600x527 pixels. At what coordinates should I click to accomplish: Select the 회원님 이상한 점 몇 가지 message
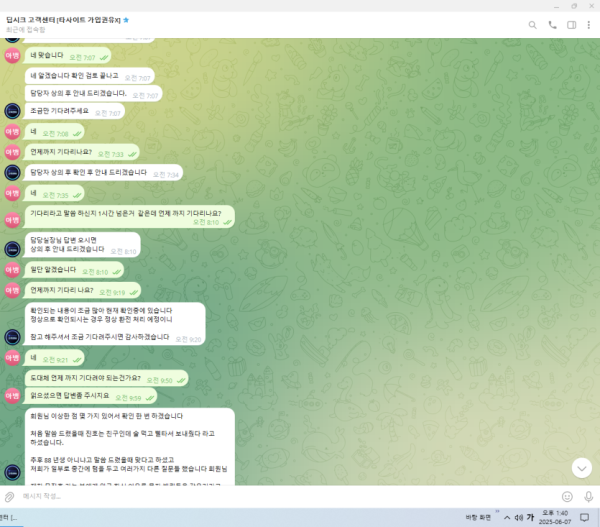tap(130, 447)
